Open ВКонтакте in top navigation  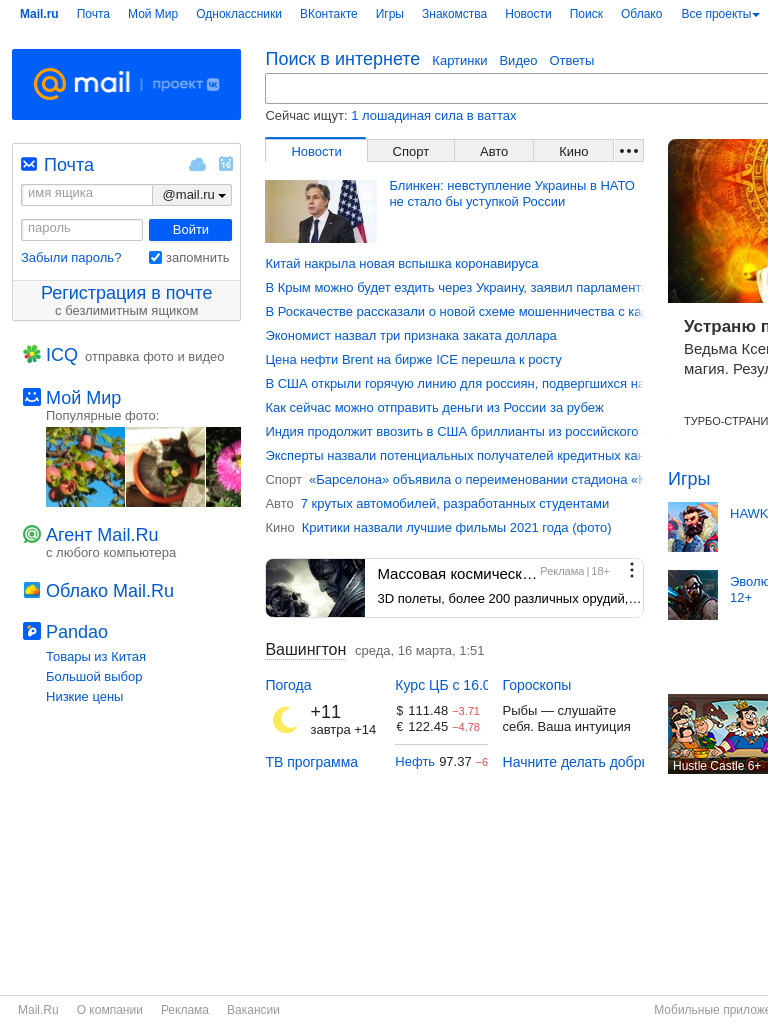(x=328, y=14)
